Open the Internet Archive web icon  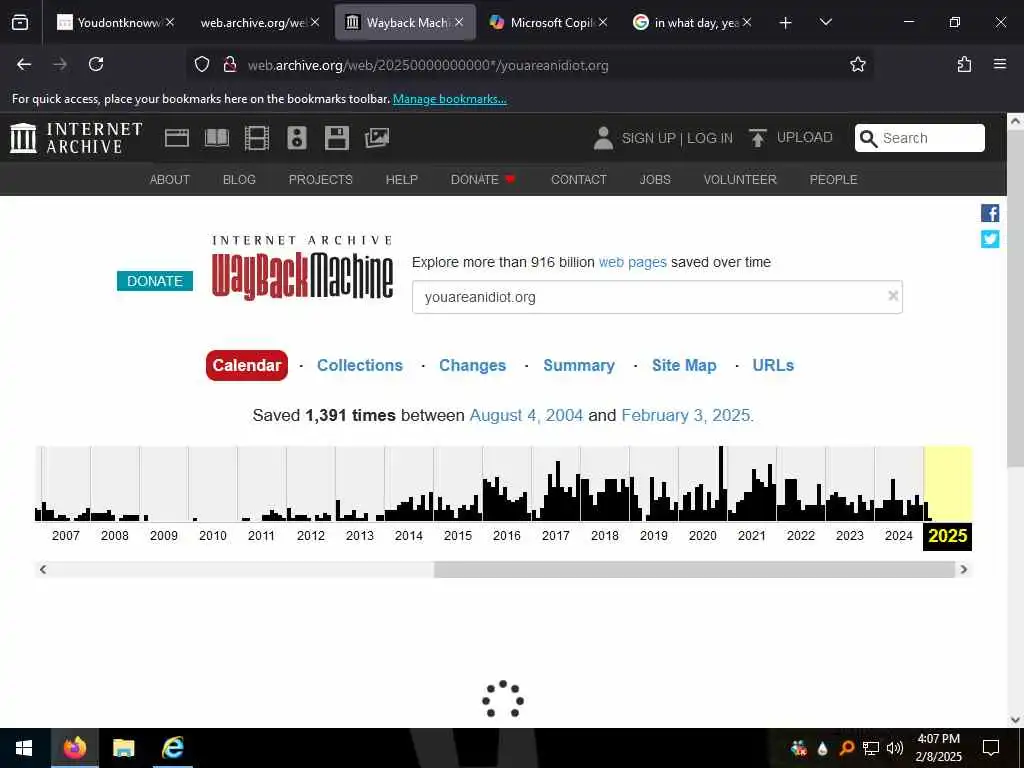tap(177, 138)
